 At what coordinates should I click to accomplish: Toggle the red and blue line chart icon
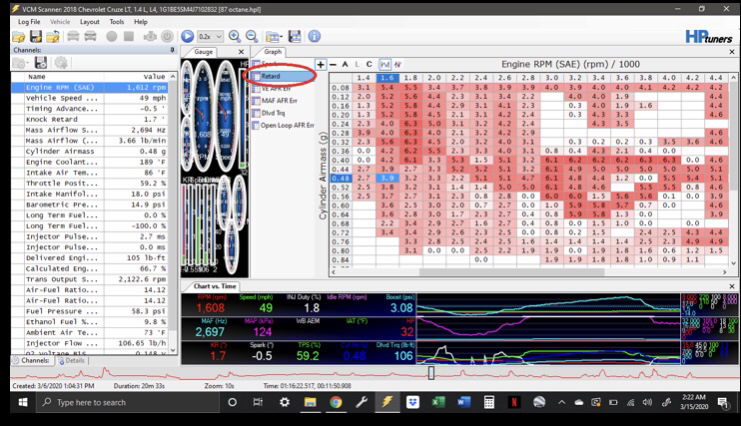[x=398, y=65]
